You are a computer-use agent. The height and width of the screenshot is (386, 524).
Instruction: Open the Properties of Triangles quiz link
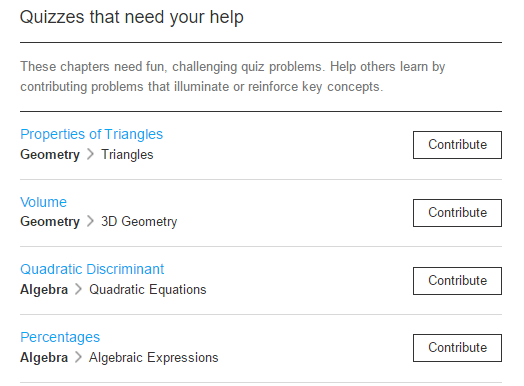tap(92, 134)
